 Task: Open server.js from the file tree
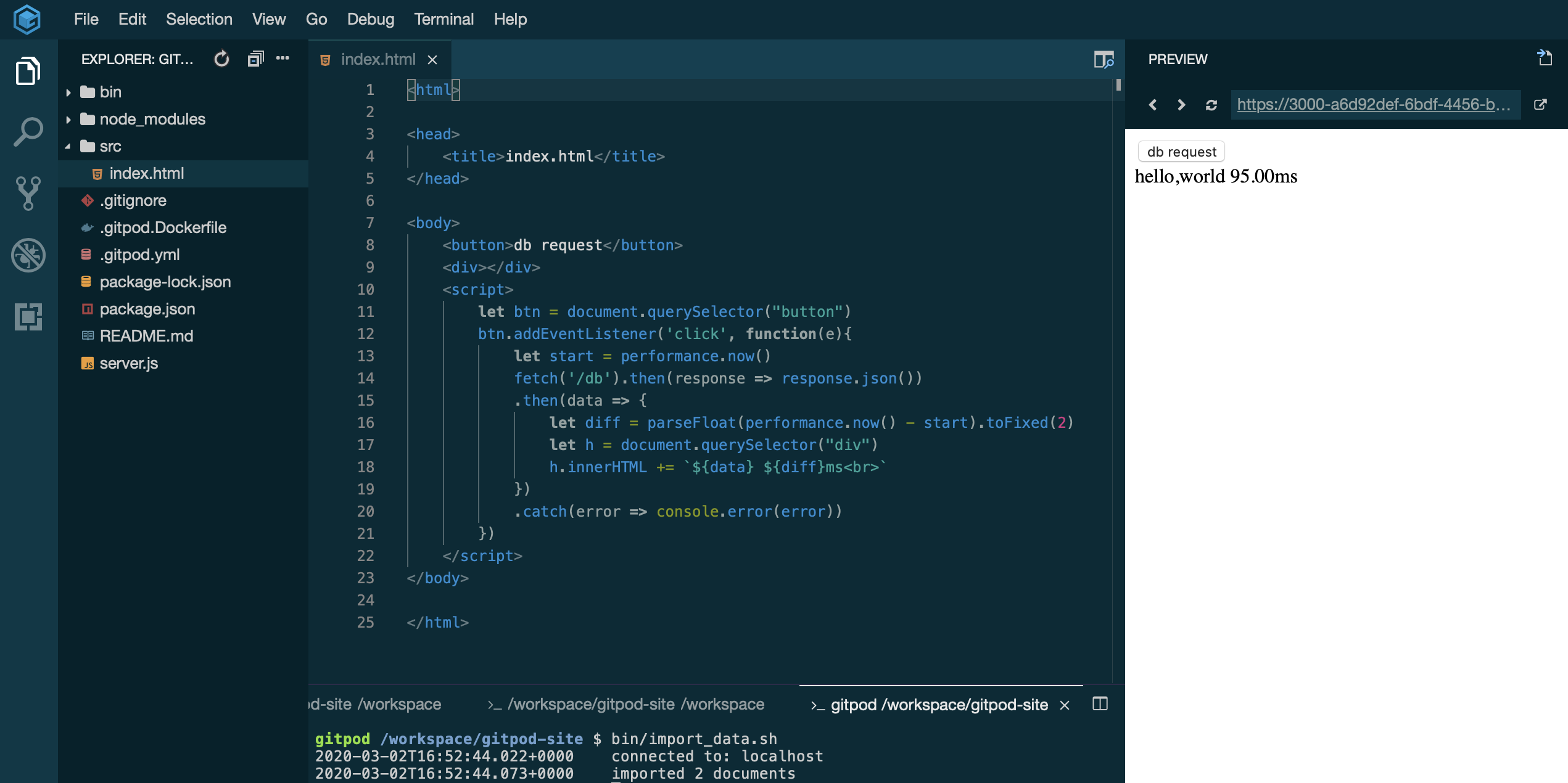click(129, 364)
